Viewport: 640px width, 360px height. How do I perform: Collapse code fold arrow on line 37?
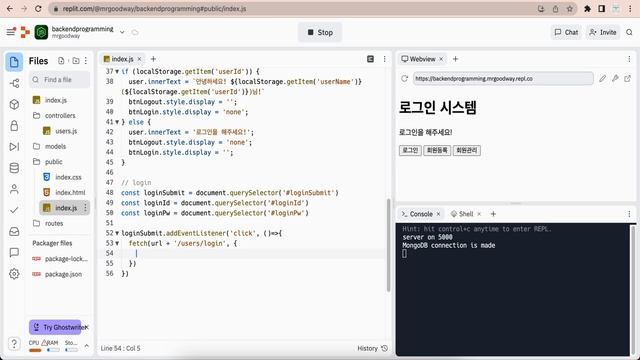pyautogui.click(x=117, y=71)
